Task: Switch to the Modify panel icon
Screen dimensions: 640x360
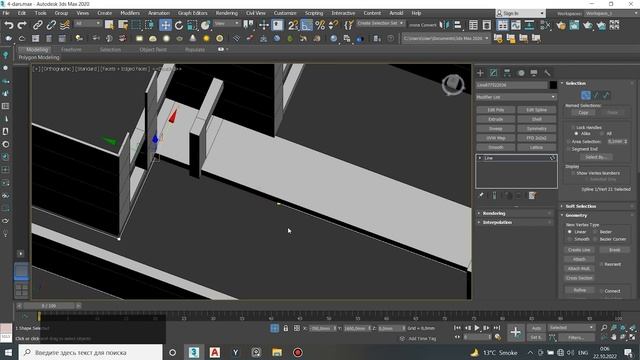Action: pyautogui.click(x=493, y=73)
